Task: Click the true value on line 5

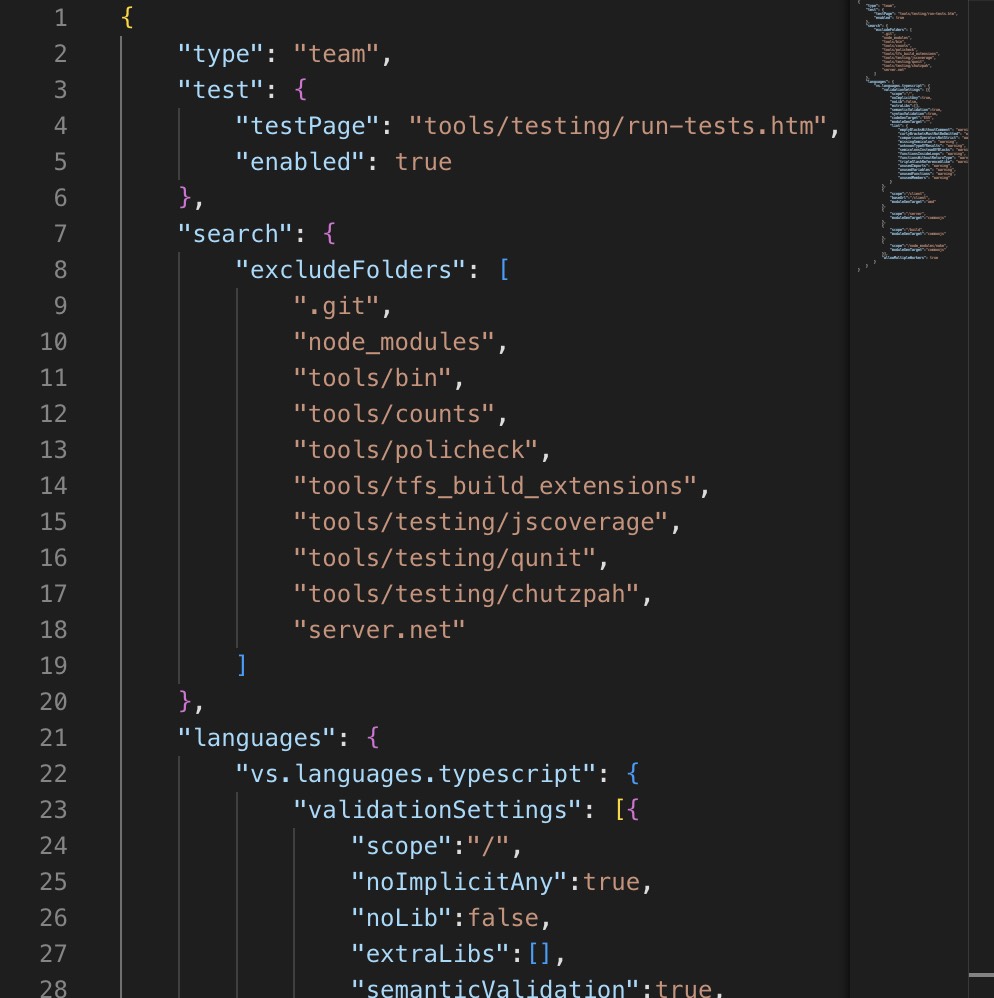Action: click(x=424, y=161)
